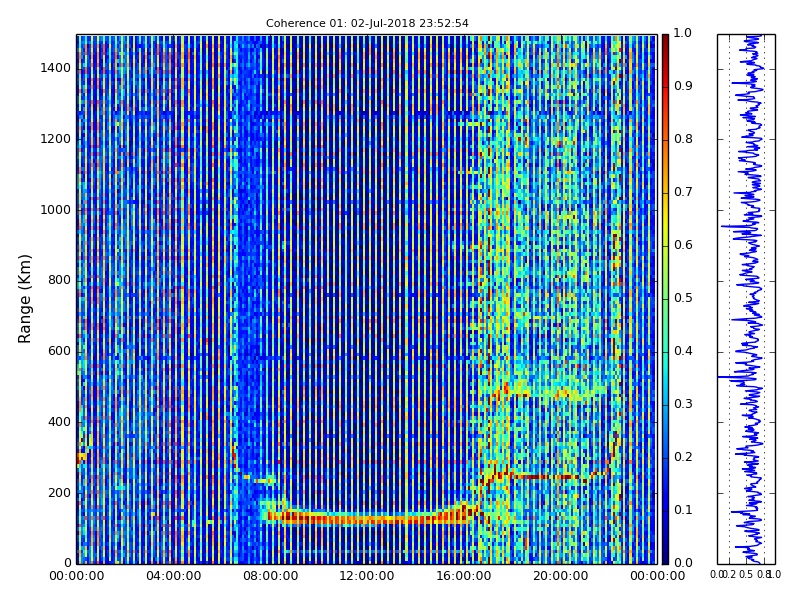Viewport: 800px width, 600px height.
Task: Click the colorbar 0.9 tick label
Action: (683, 86)
